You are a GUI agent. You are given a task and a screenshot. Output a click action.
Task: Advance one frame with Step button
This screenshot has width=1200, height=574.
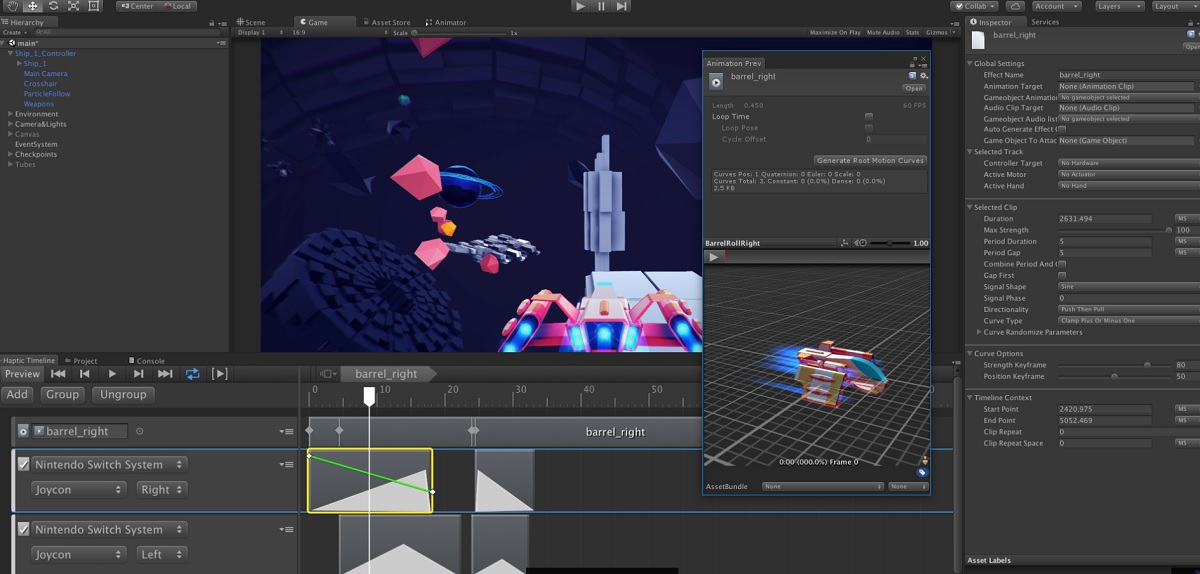(621, 6)
